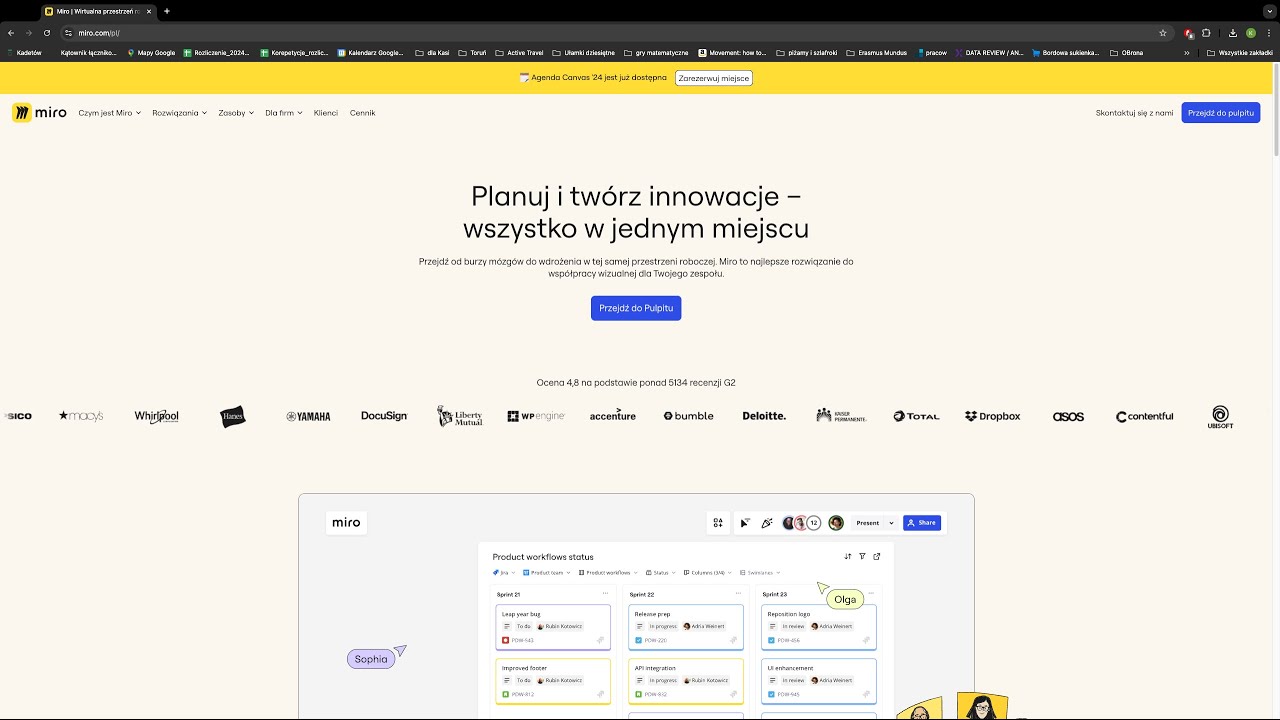This screenshot has width=1280, height=720.
Task: Close the Miro browser tab
Action: point(149,11)
